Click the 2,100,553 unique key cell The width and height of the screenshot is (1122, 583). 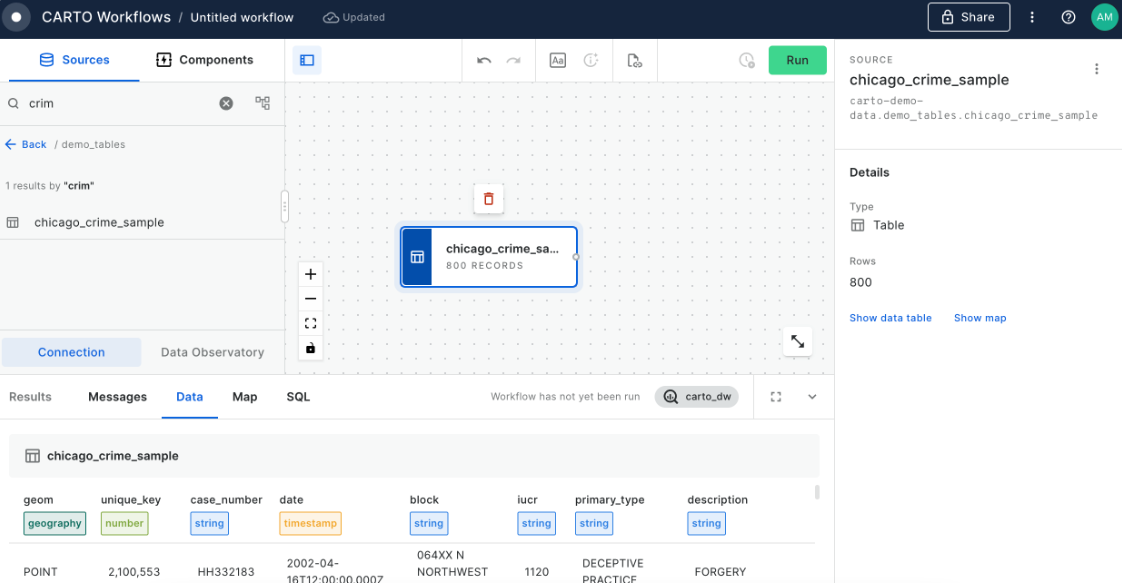click(x=134, y=572)
